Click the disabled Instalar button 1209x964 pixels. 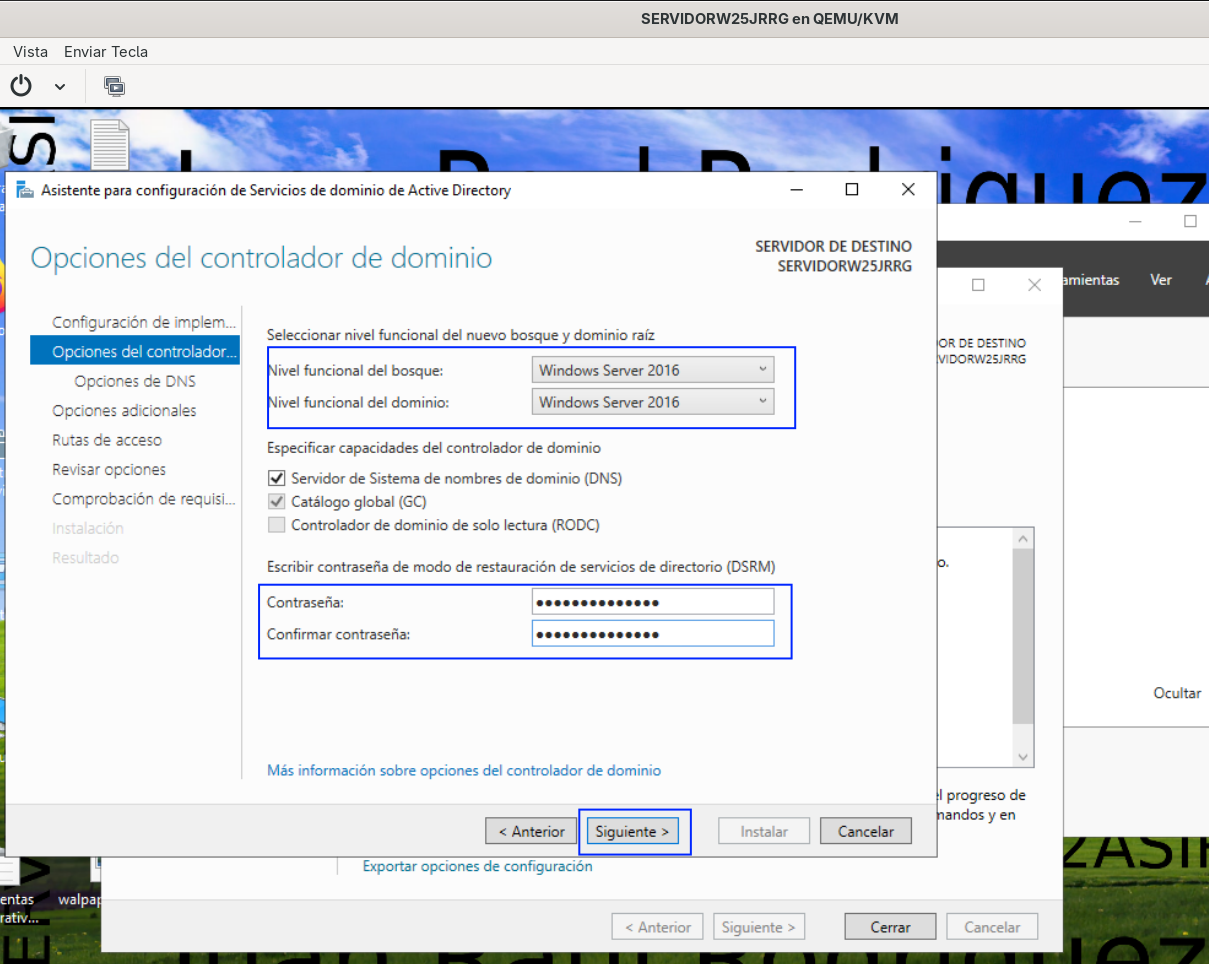tap(764, 831)
